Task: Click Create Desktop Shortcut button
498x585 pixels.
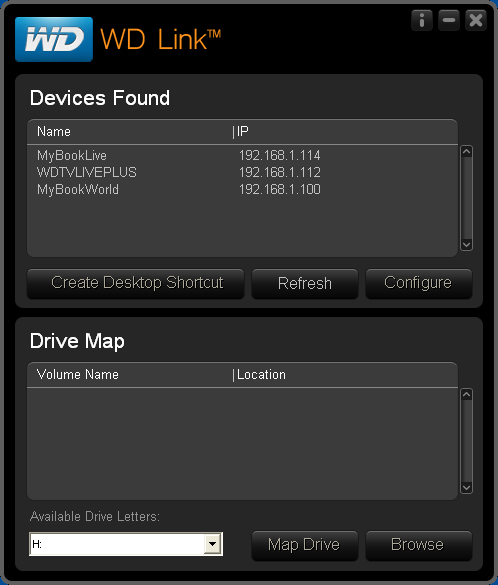Action: pyautogui.click(x=136, y=283)
